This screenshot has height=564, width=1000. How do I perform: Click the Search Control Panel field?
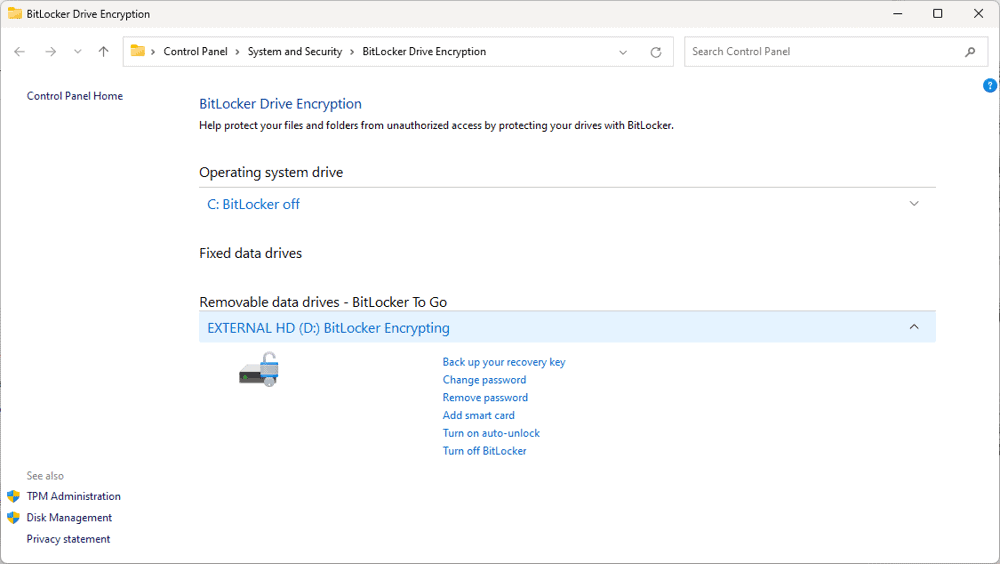836,52
